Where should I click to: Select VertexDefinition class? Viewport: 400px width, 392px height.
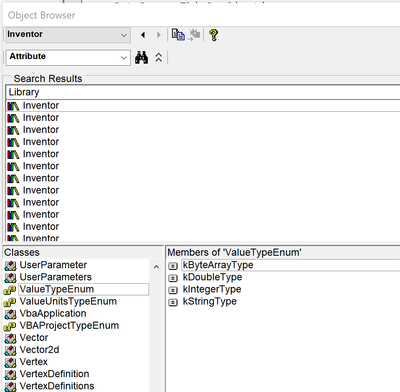54,374
